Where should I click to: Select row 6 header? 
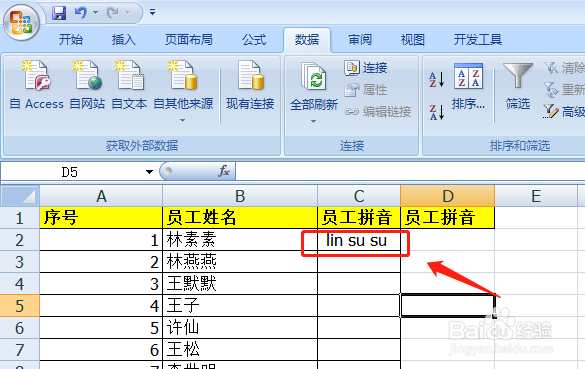20,328
